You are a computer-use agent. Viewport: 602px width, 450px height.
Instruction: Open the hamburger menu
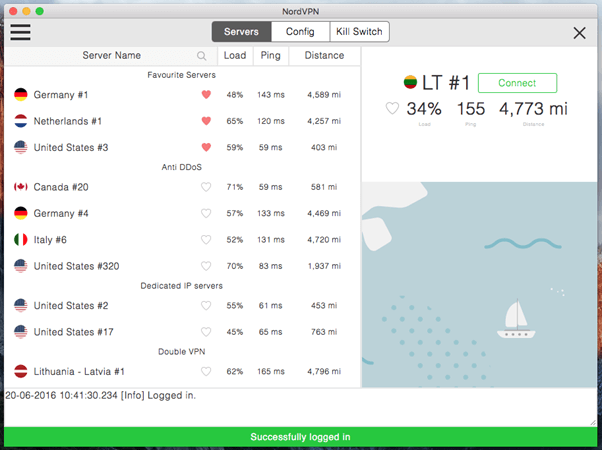tap(20, 32)
